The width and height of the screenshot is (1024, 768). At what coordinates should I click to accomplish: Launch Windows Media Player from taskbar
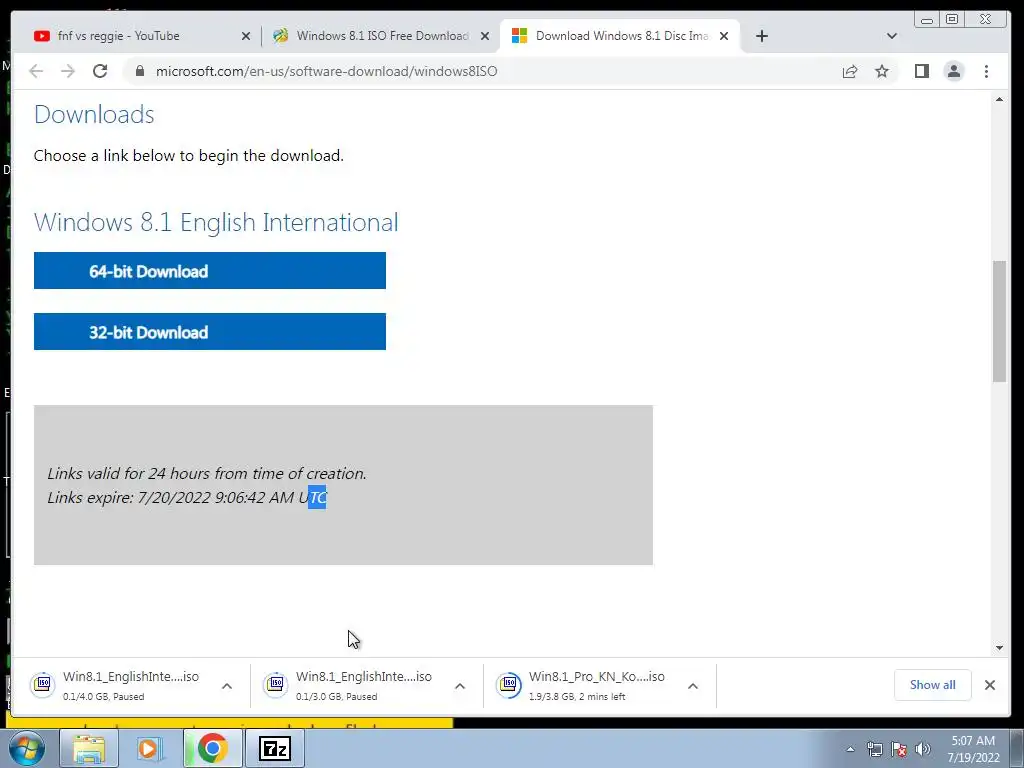[x=150, y=748]
